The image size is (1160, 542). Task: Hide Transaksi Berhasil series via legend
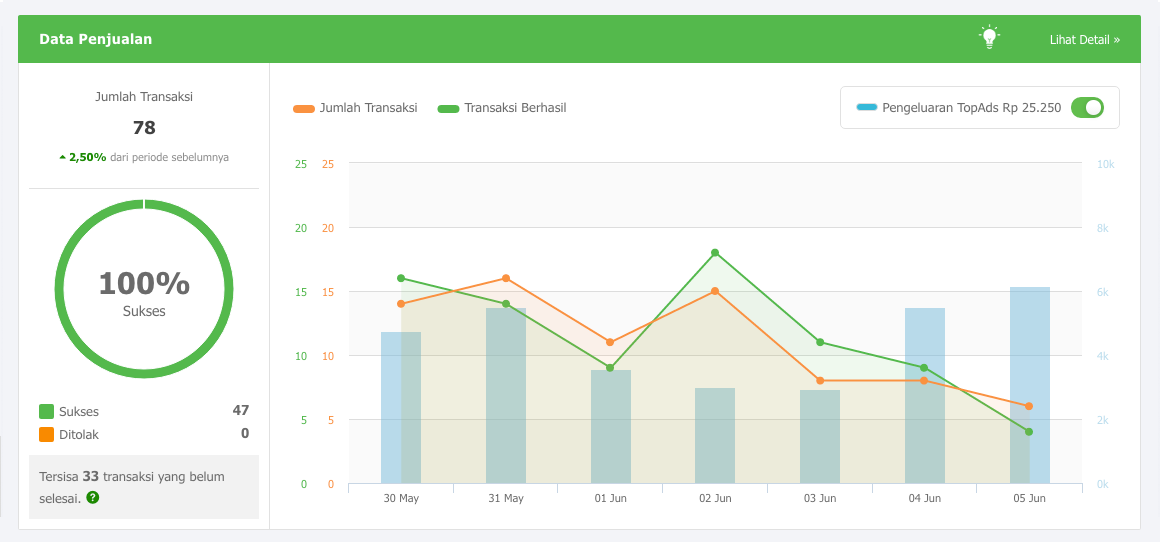pyautogui.click(x=502, y=108)
